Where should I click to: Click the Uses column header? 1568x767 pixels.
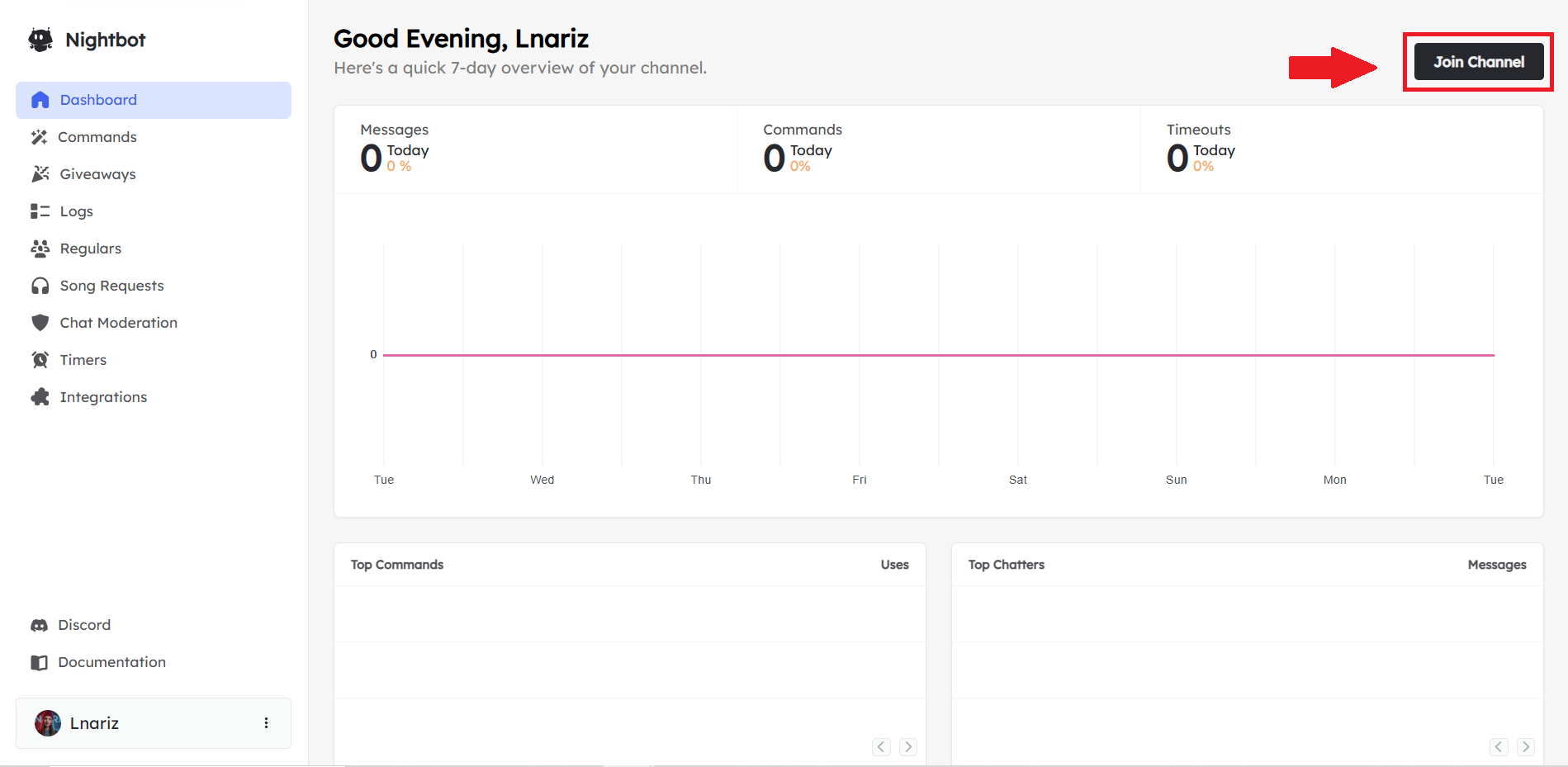pyautogui.click(x=895, y=565)
